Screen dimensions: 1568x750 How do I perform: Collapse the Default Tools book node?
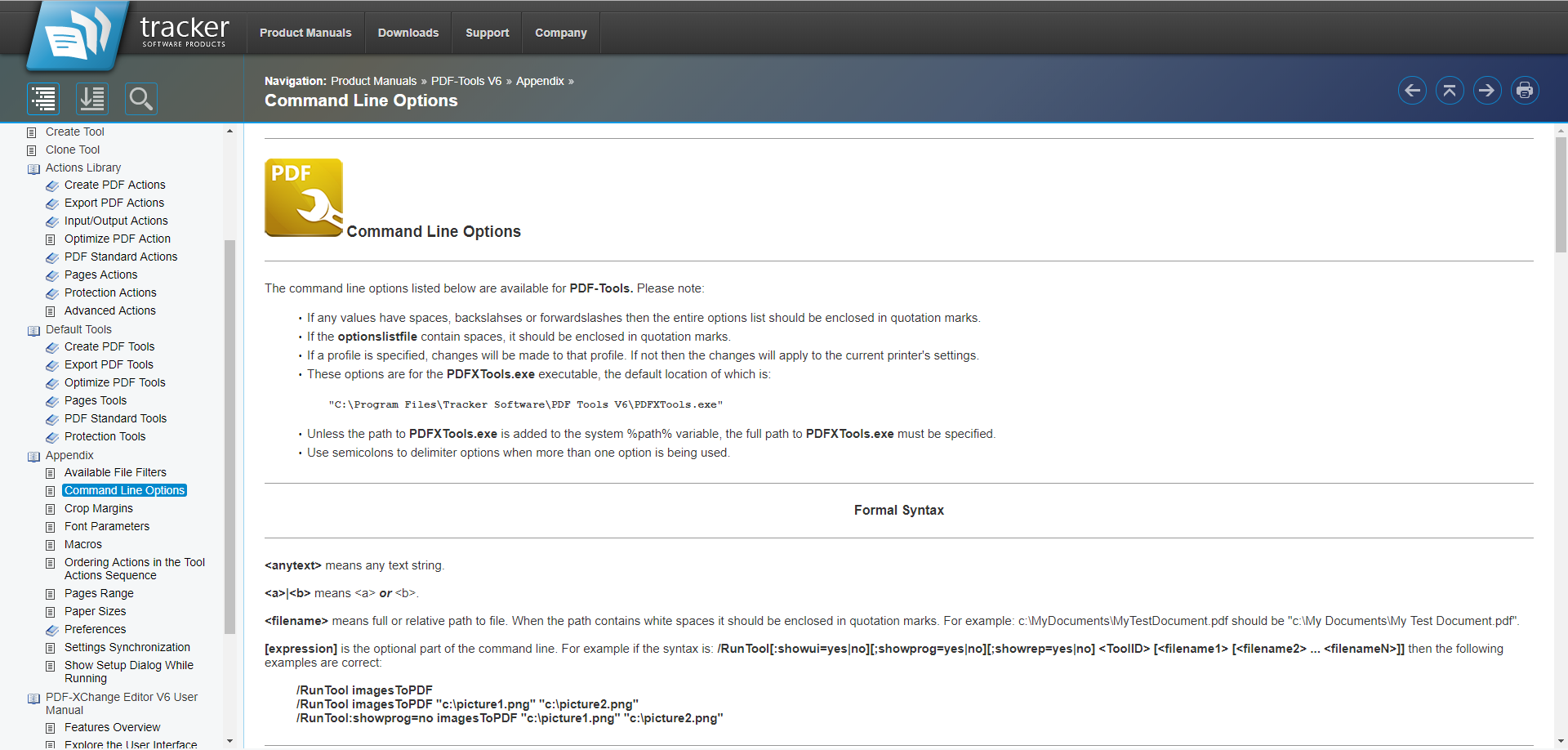[33, 330]
